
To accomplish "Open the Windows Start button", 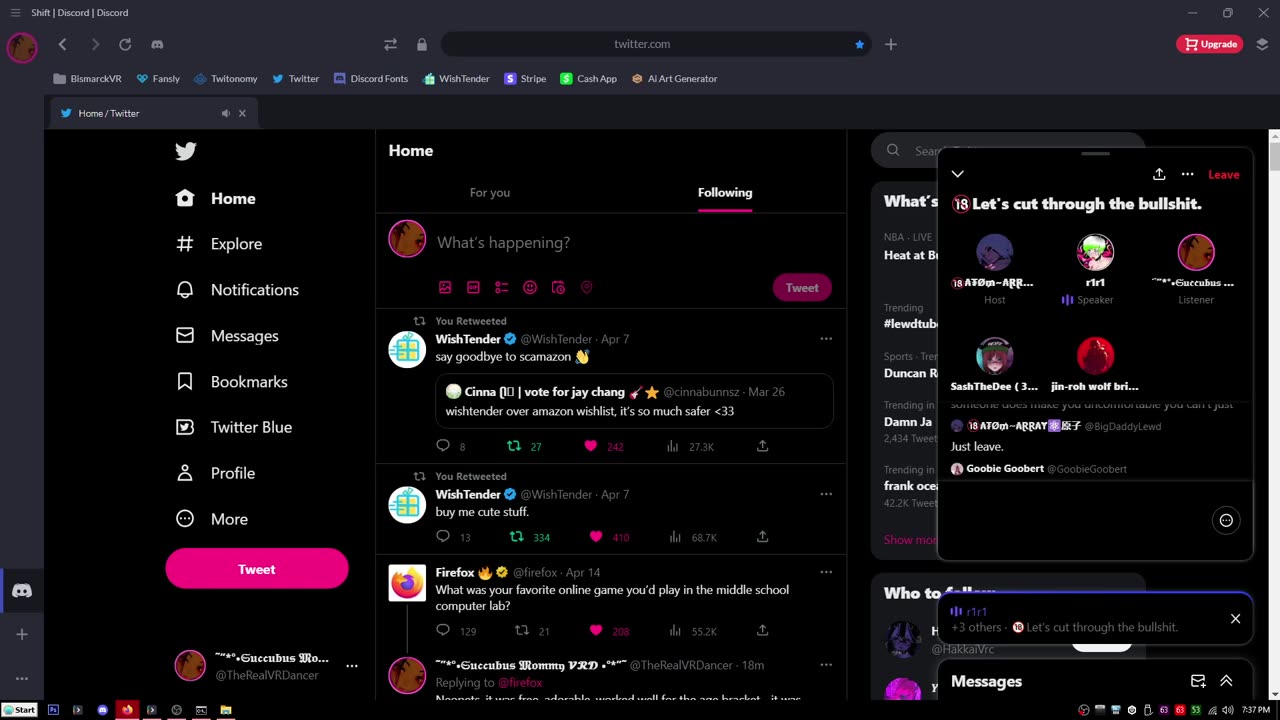I will pyautogui.click(x=19, y=710).
